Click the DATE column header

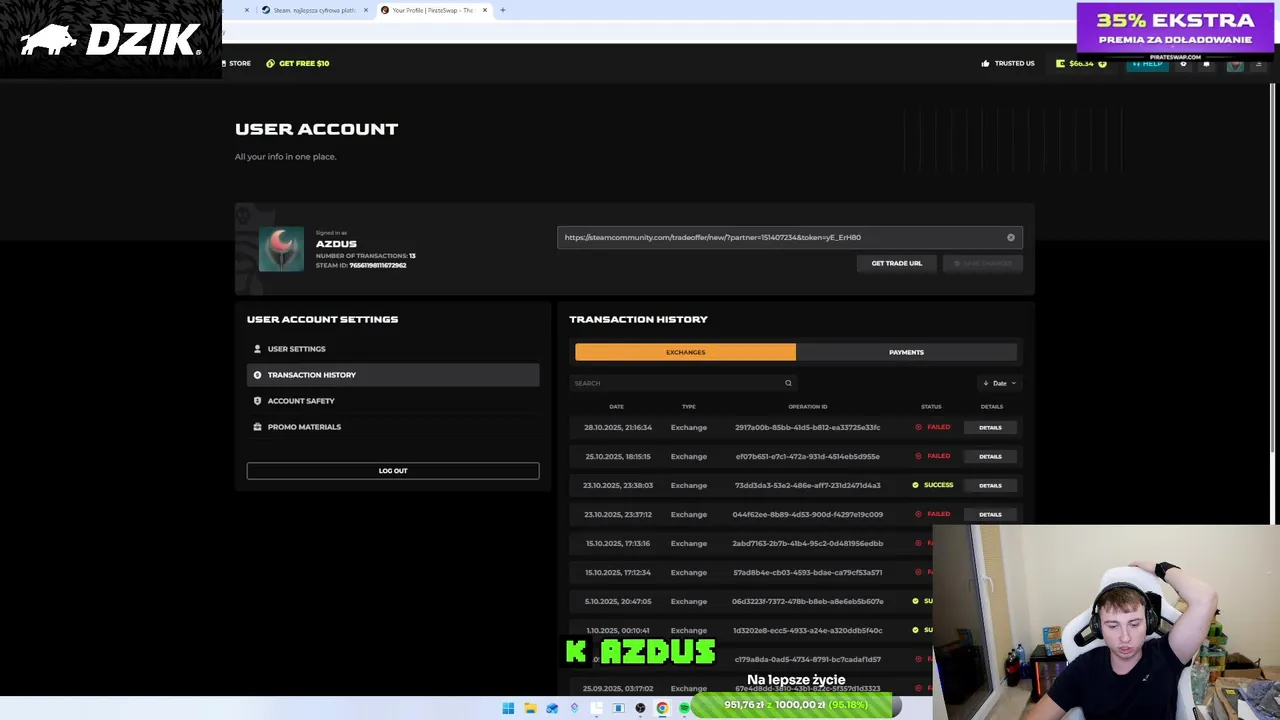(x=616, y=407)
